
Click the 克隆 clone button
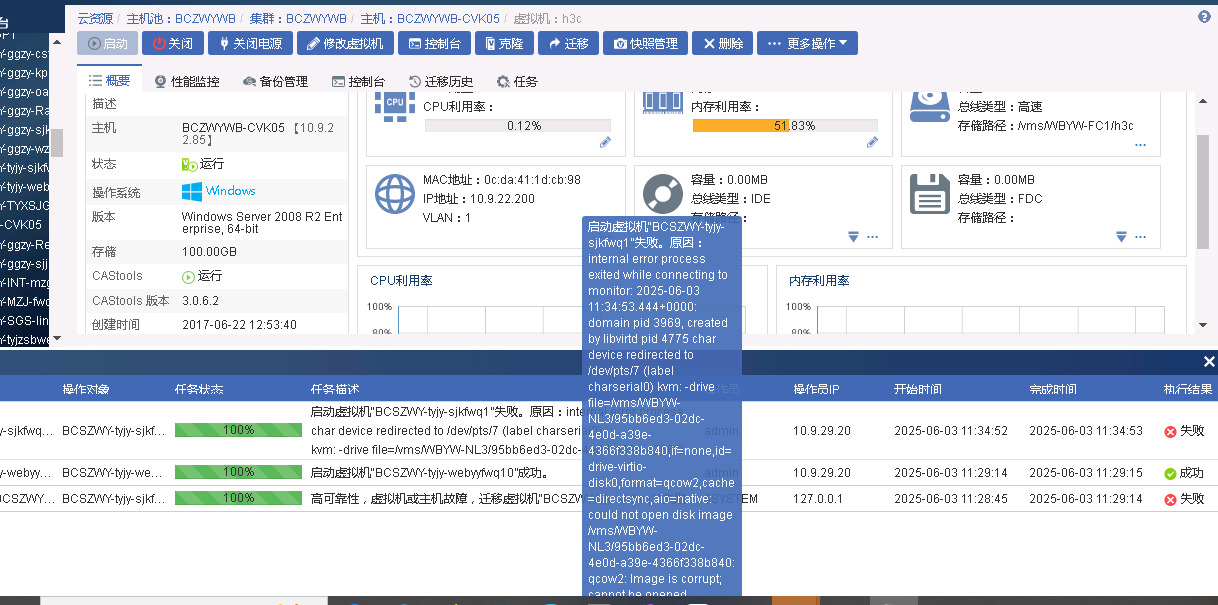point(504,43)
